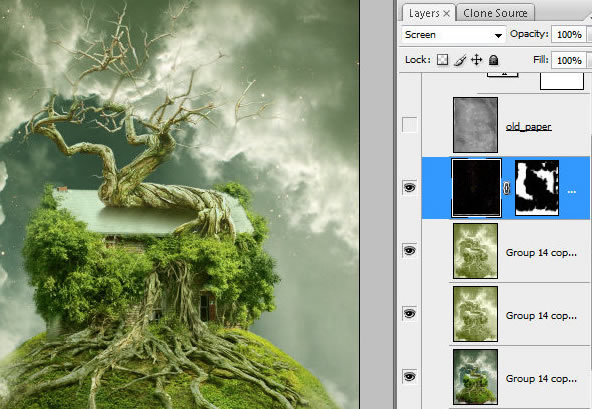Screen dimensions: 592x409
Task: Select the black layer thumbnail
Action: [x=476, y=188]
